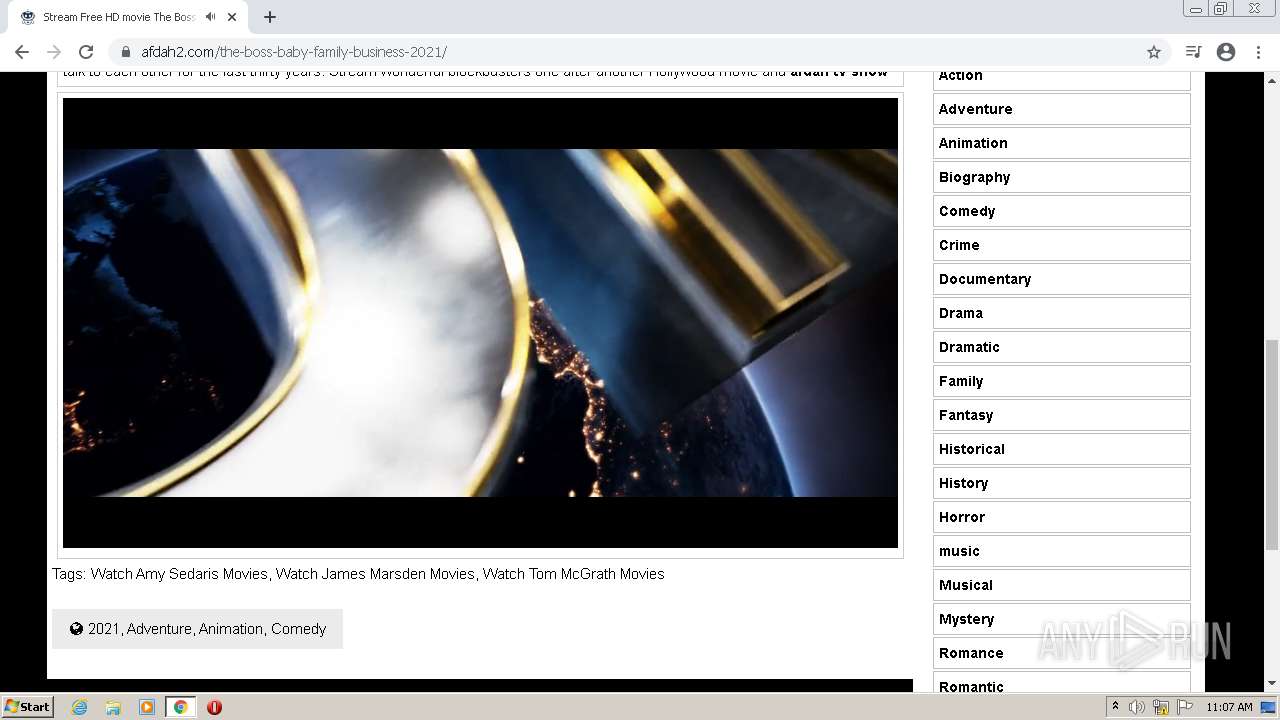This screenshot has width=1280, height=720.
Task: Switch to Chrome in the taskbar
Action: (x=180, y=707)
